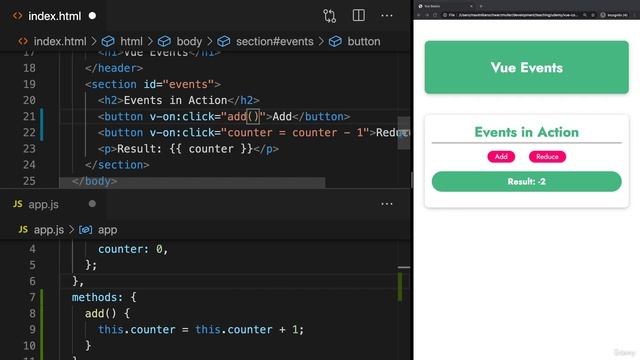Click the </header> tag on line 18

(x=114, y=68)
